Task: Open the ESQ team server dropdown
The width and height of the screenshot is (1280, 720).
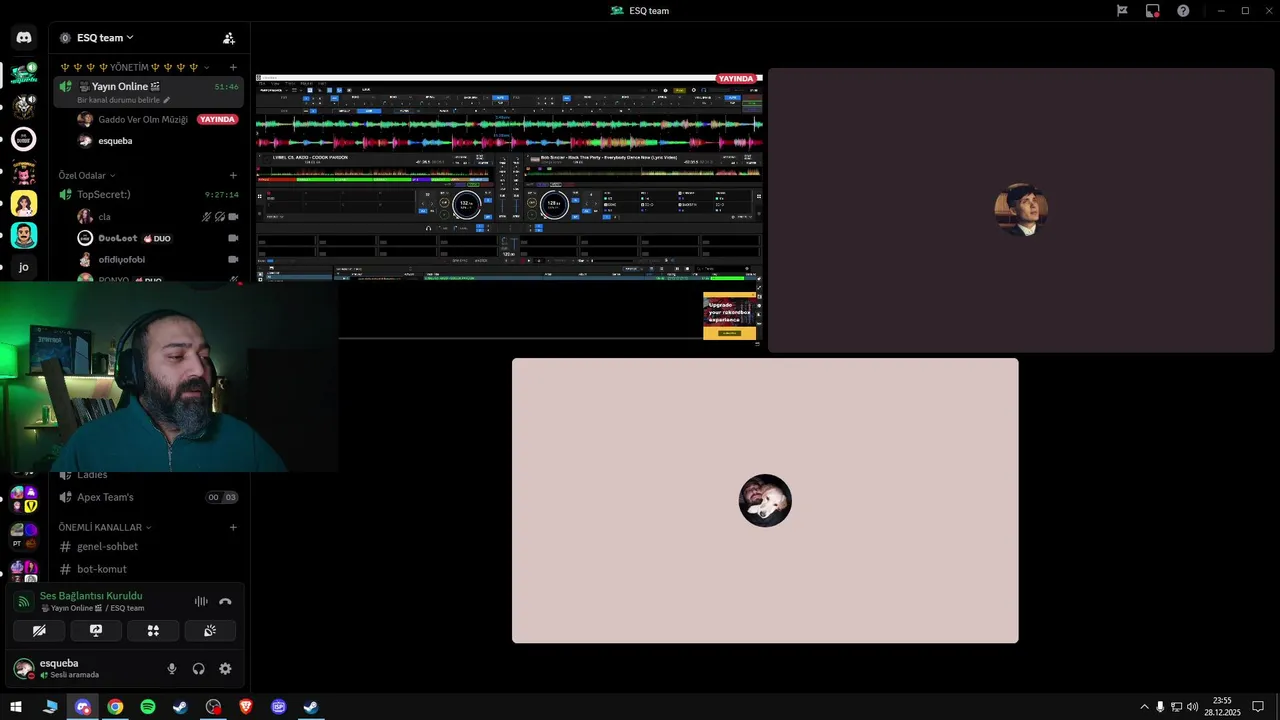Action: 105,38
